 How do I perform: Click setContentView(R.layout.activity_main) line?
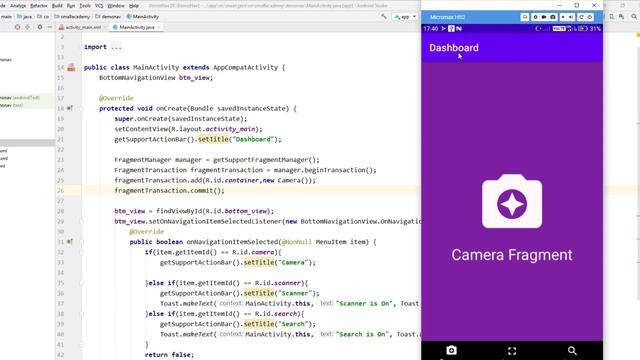point(188,129)
